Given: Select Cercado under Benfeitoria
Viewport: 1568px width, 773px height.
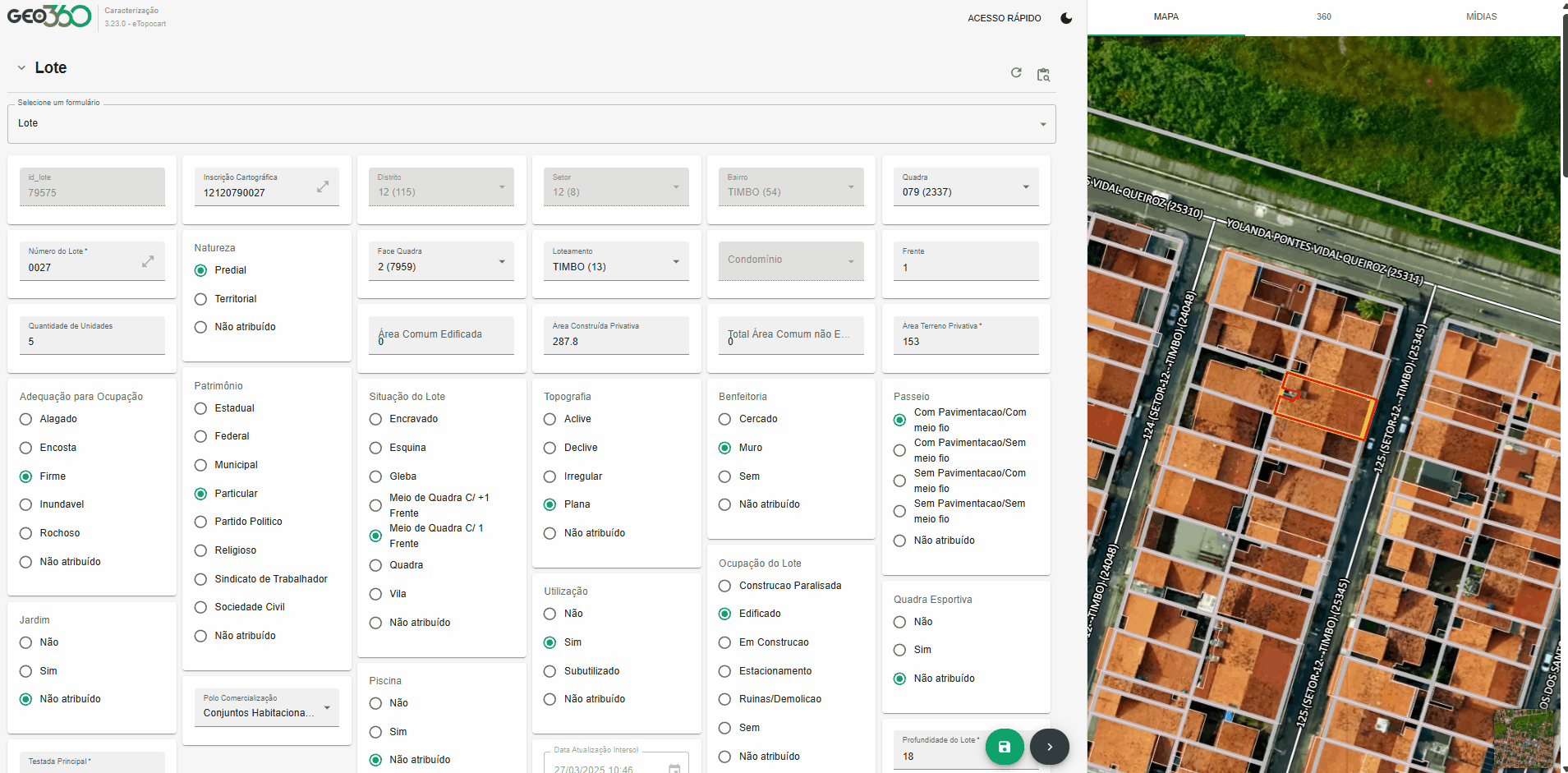Looking at the screenshot, I should tap(724, 419).
